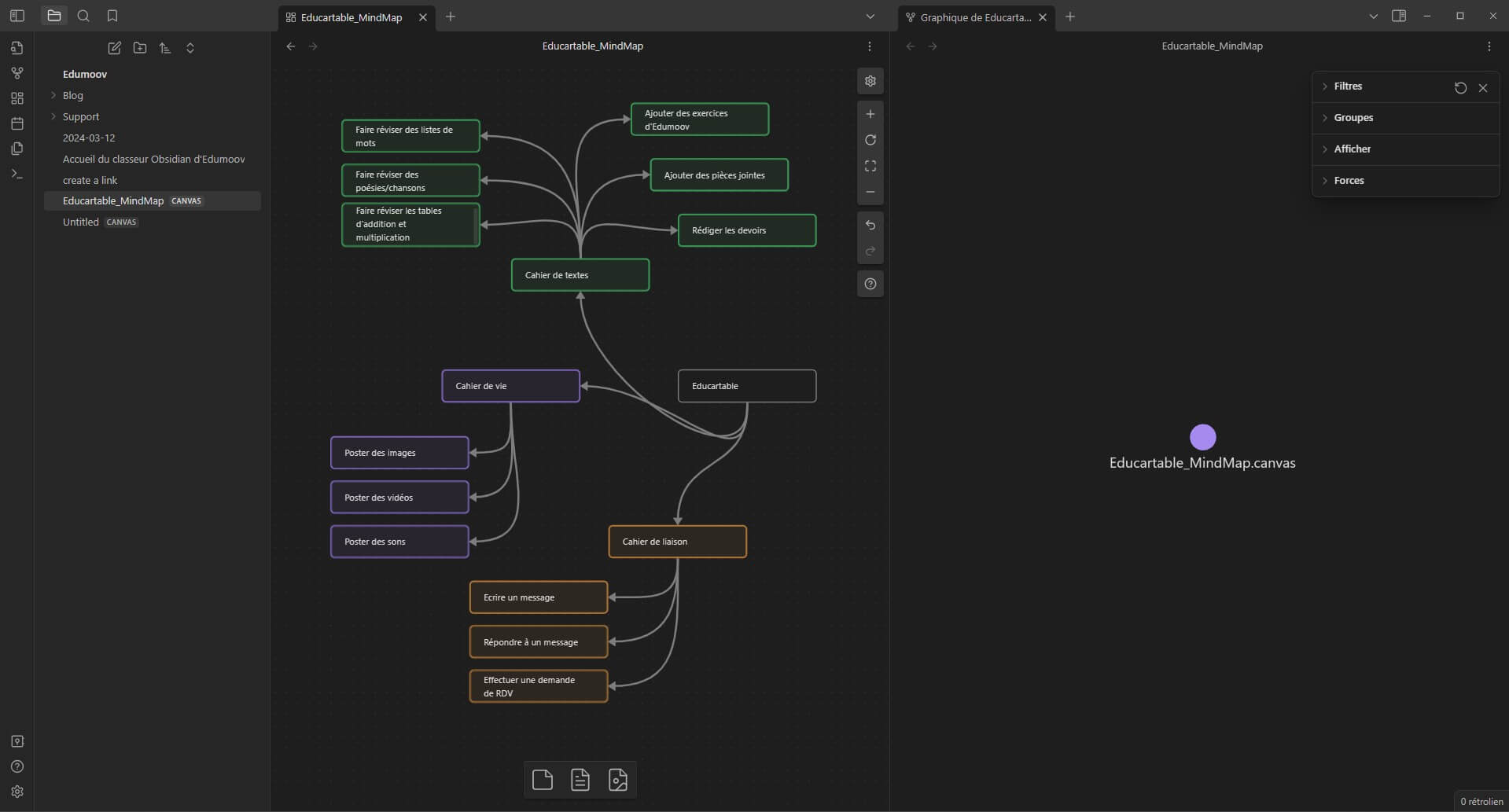
Task: Zoom in on the canvas
Action: click(870, 114)
